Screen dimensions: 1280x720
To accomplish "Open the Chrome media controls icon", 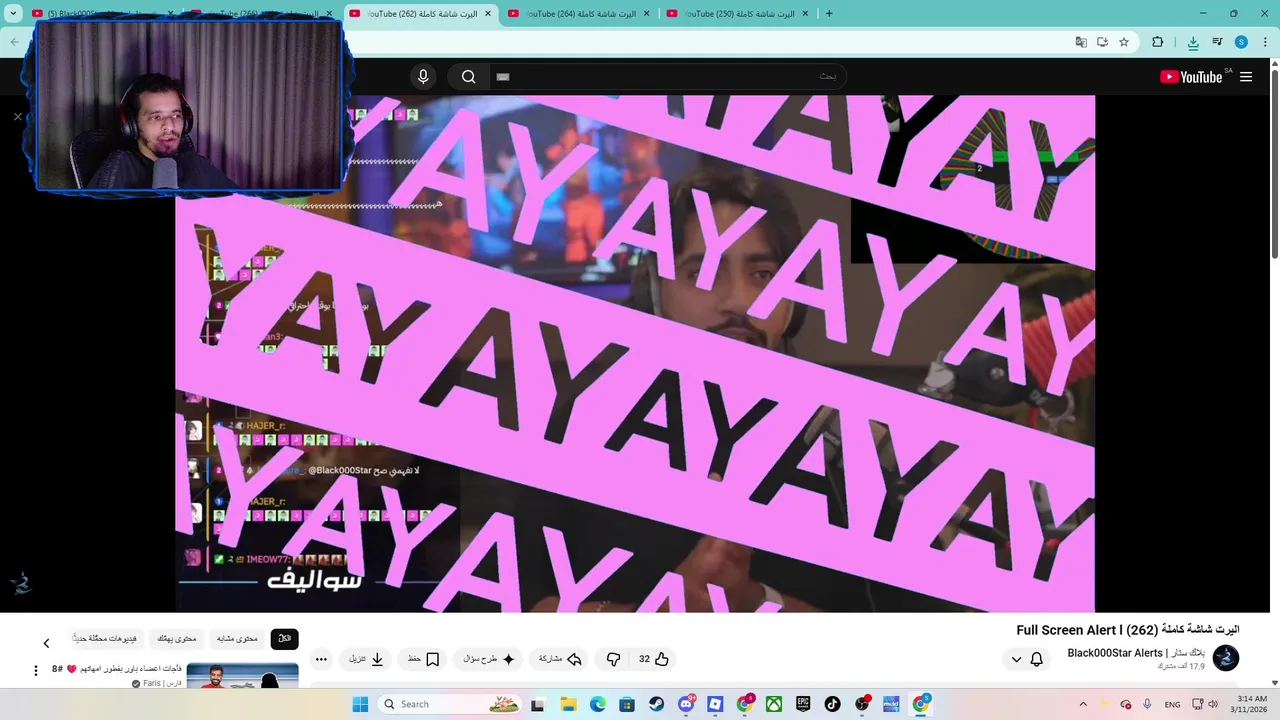I will (x=1217, y=42).
